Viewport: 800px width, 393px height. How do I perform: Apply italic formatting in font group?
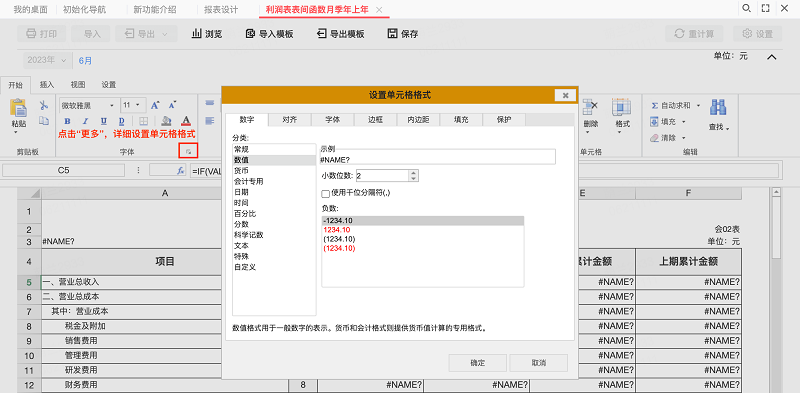tap(85, 121)
